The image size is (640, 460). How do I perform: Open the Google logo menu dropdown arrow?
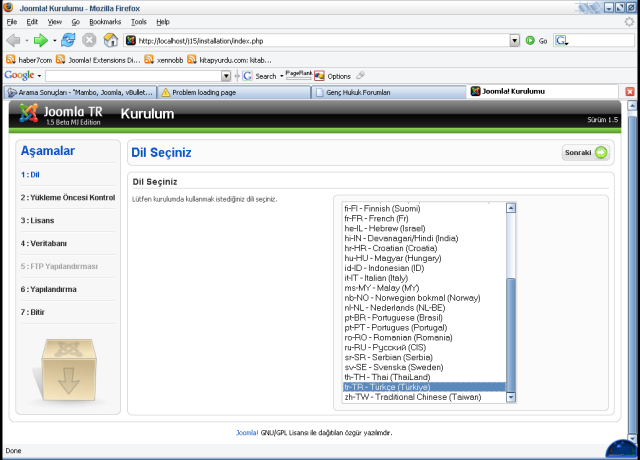tap(39, 76)
